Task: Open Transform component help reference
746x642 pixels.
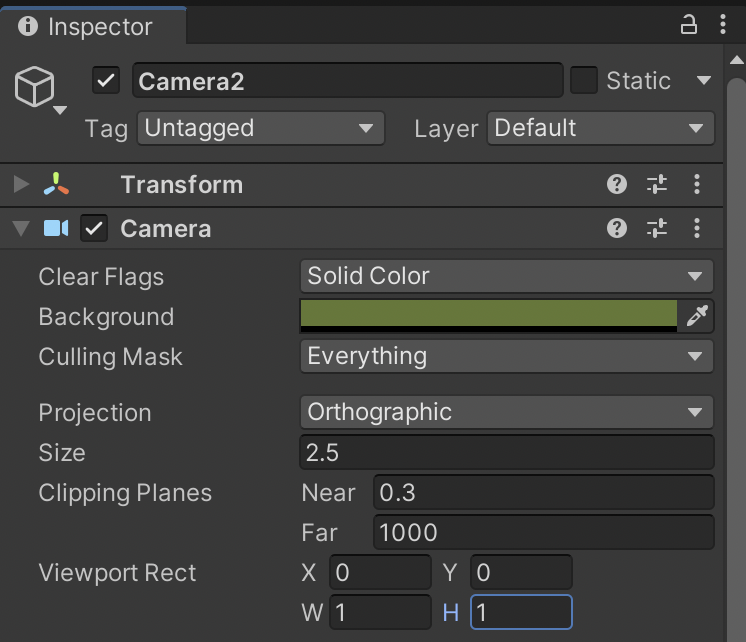Action: pyautogui.click(x=617, y=184)
